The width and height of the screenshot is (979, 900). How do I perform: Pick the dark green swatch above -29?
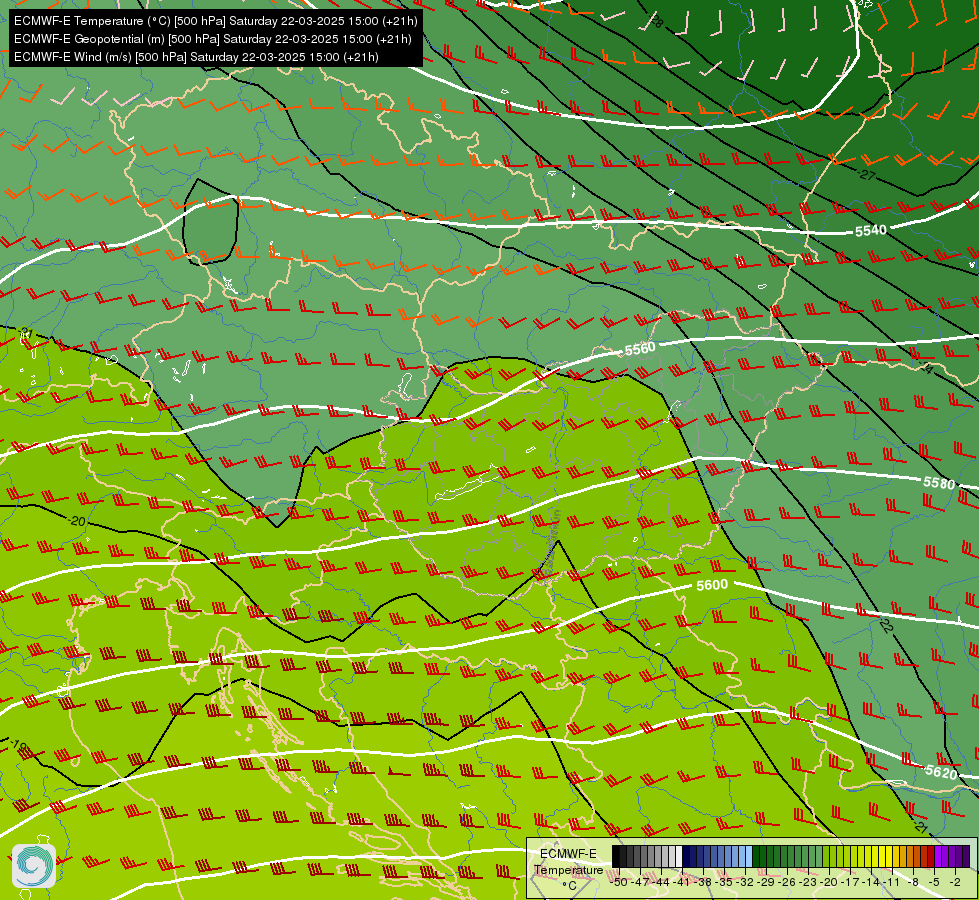coord(763,856)
